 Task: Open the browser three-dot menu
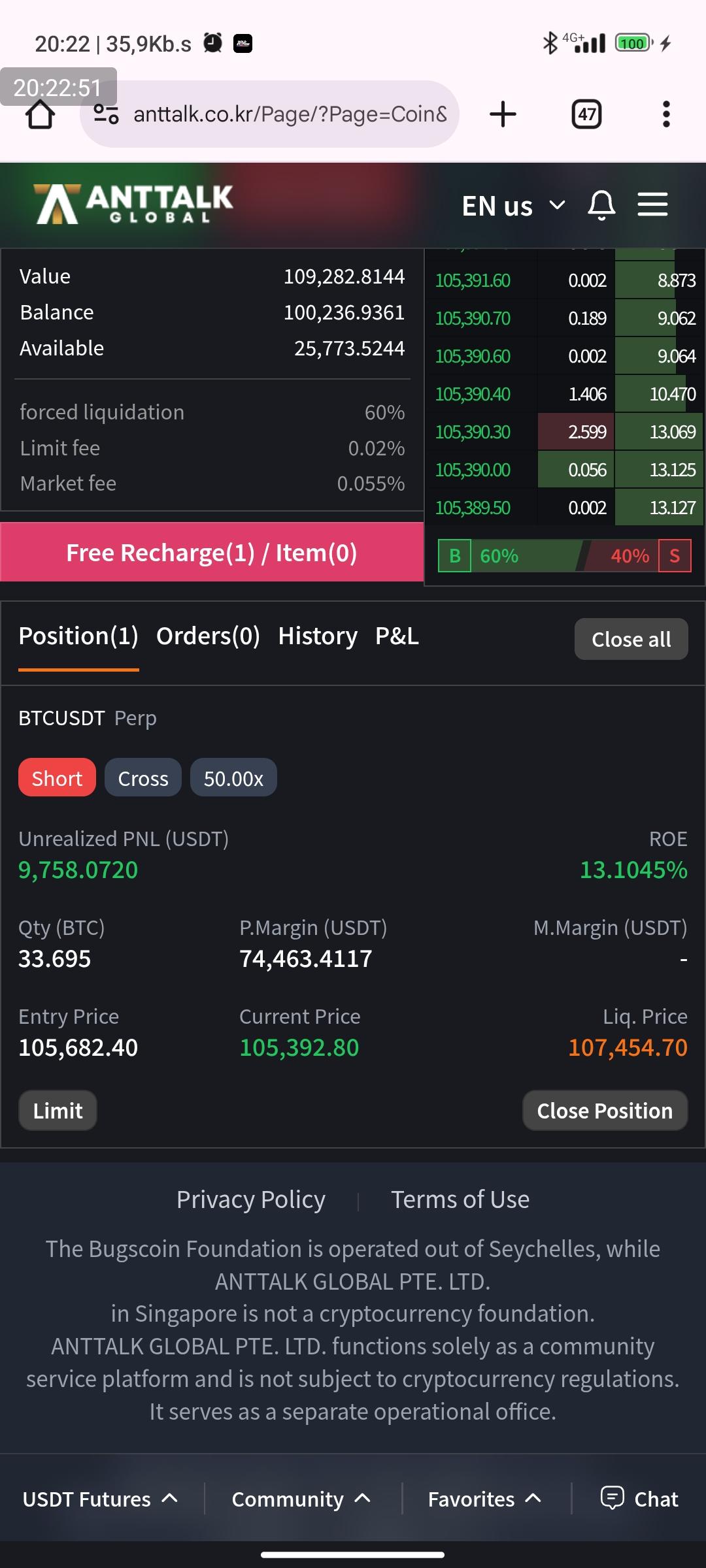point(665,114)
